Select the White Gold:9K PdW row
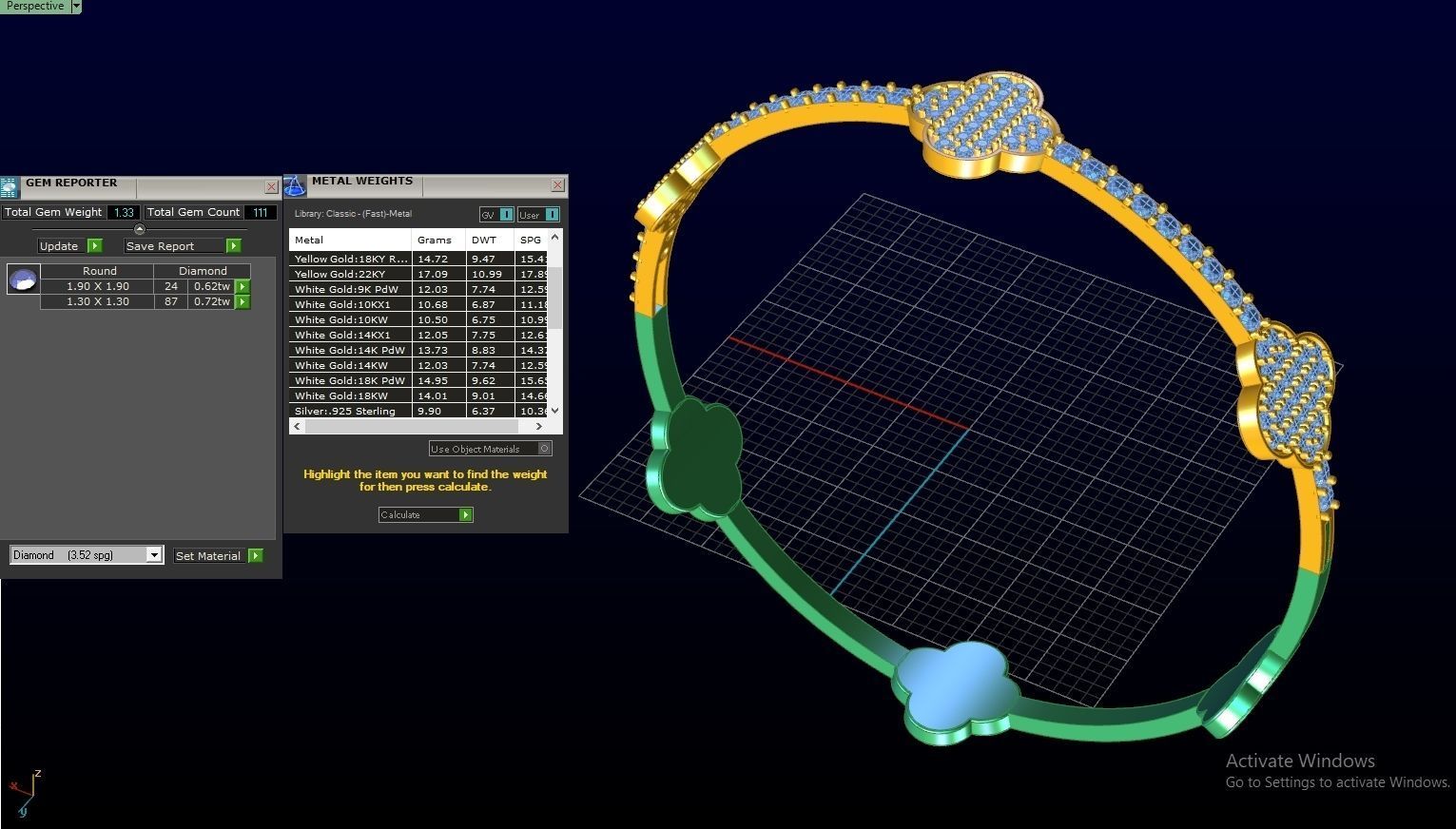The height and width of the screenshot is (829, 1456). (x=418, y=289)
